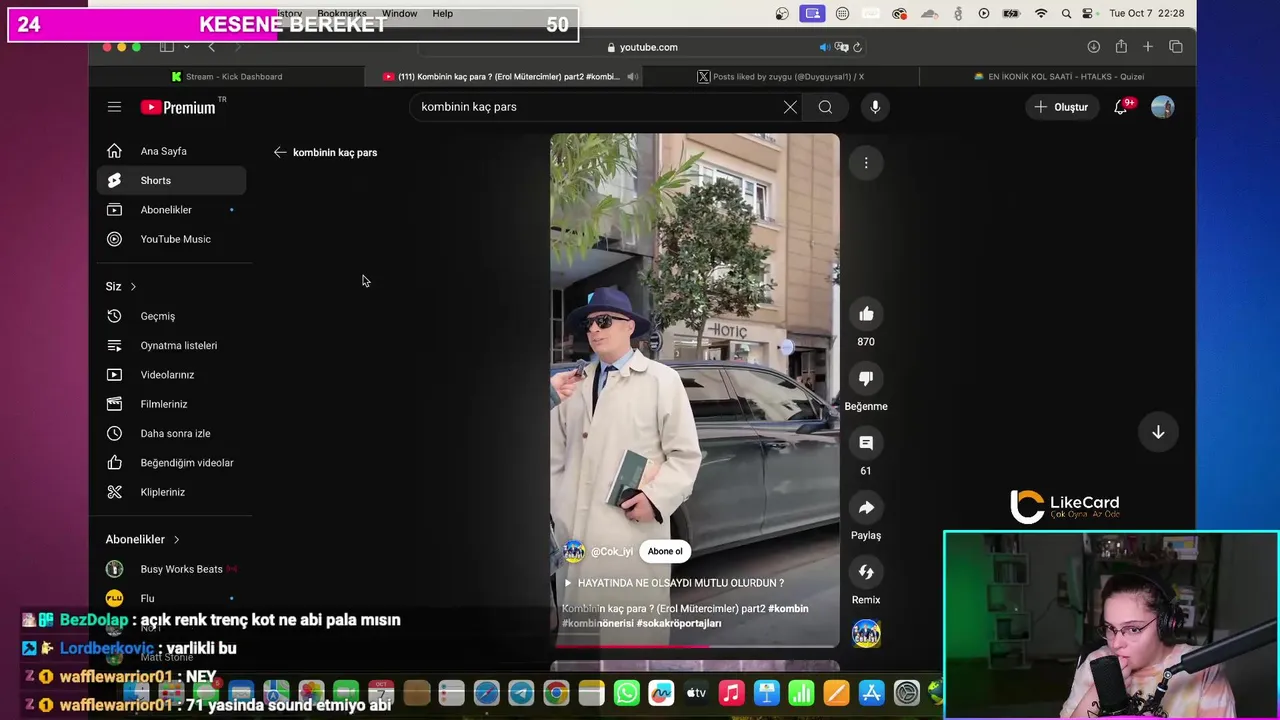Open the notifications bell

pyautogui.click(x=1121, y=107)
